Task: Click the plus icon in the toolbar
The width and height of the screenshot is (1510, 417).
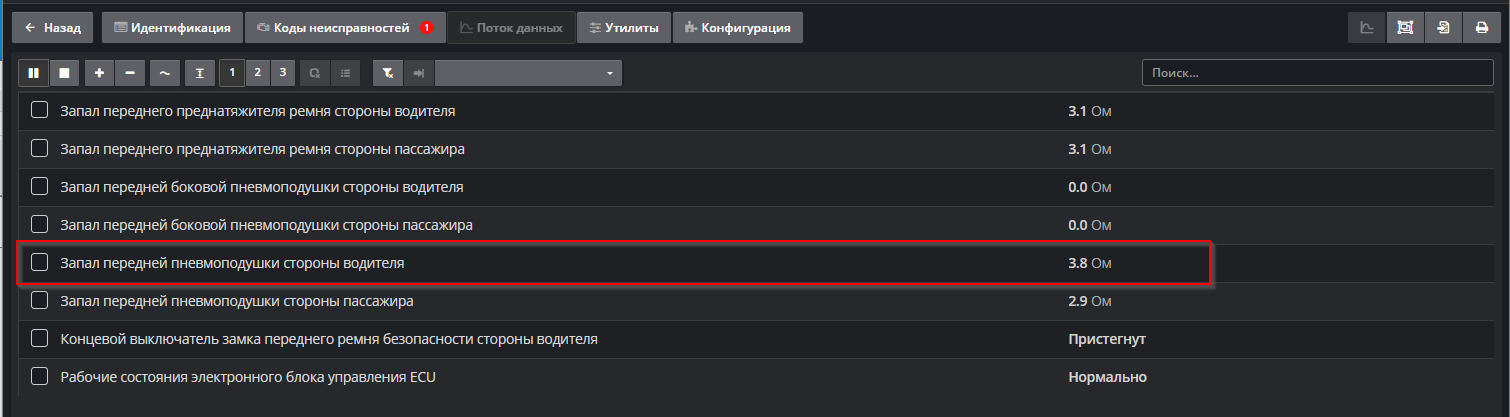Action: 99,73
